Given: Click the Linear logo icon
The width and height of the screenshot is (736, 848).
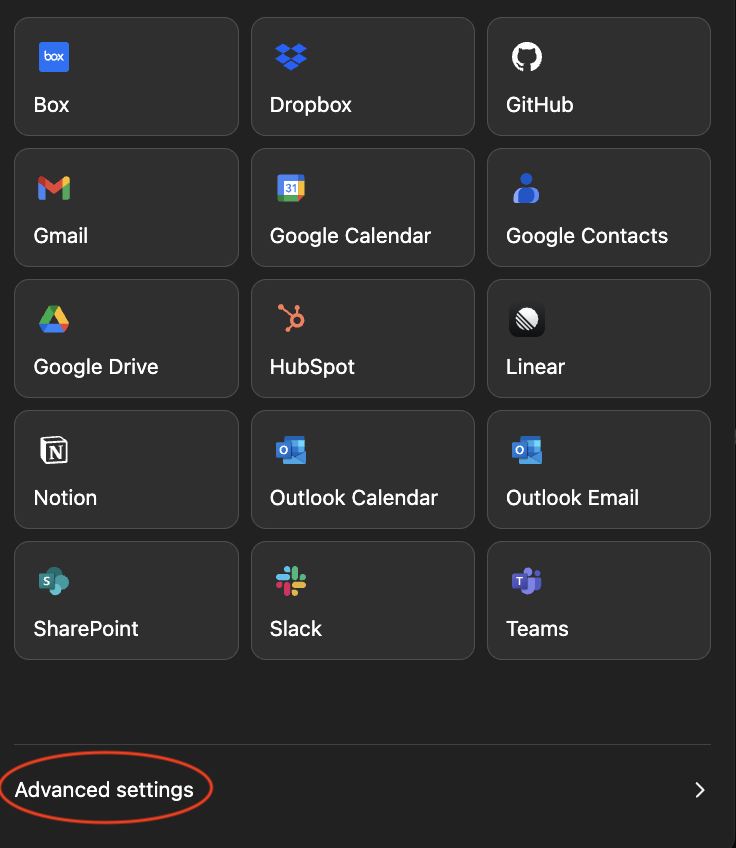Looking at the screenshot, I should (526, 319).
